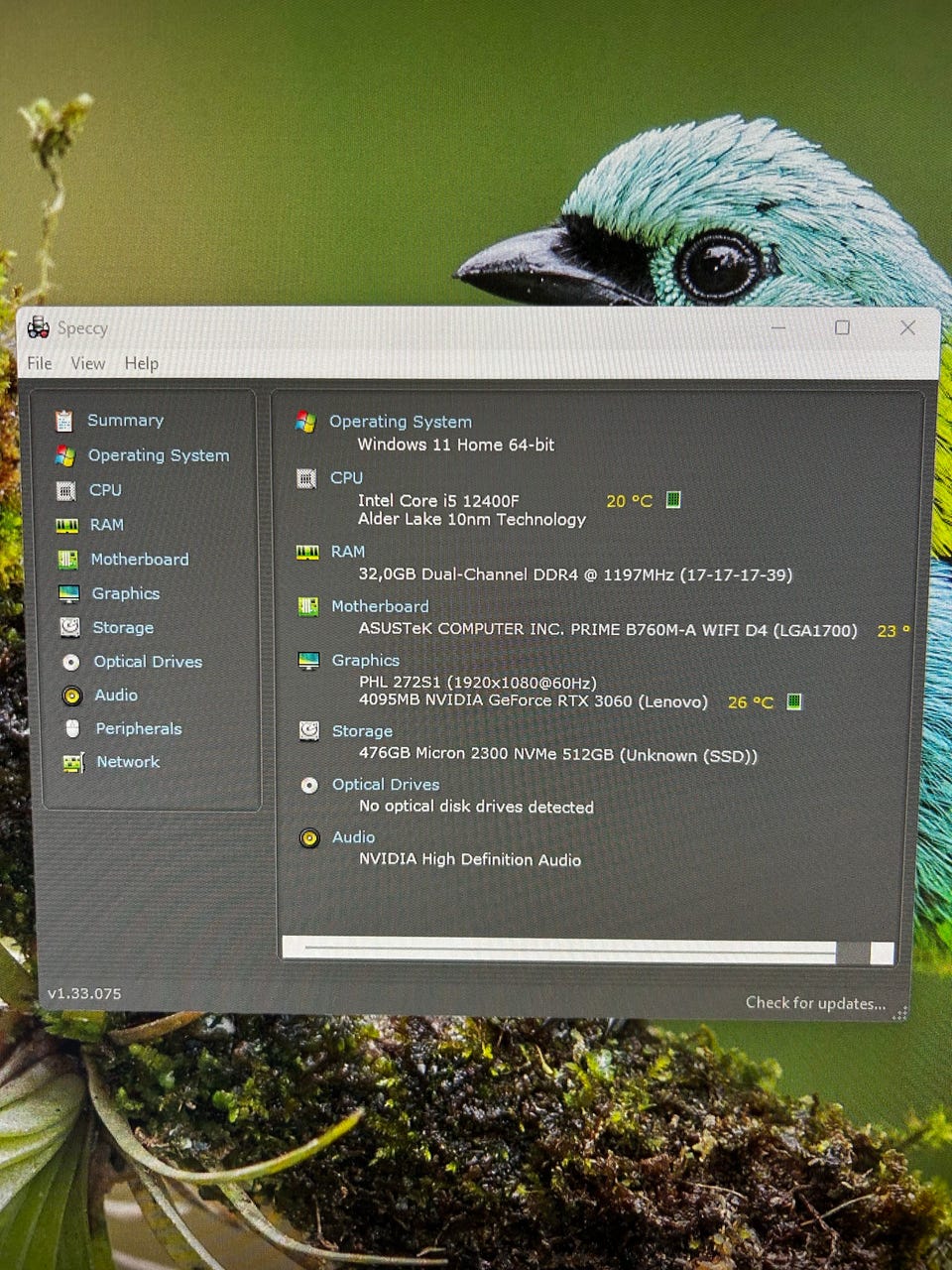The image size is (952, 1270).
Task: Open the Graphics heading link in summary
Action: tap(366, 661)
